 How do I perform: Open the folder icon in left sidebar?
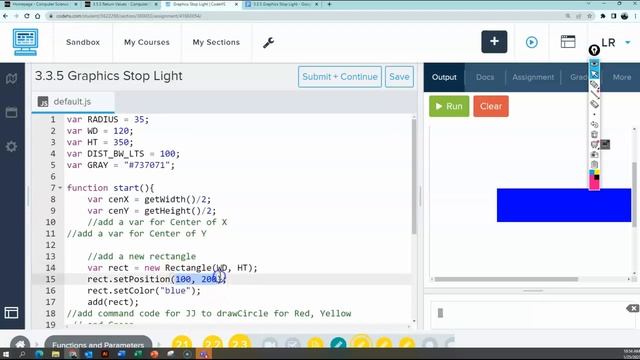coord(11,112)
